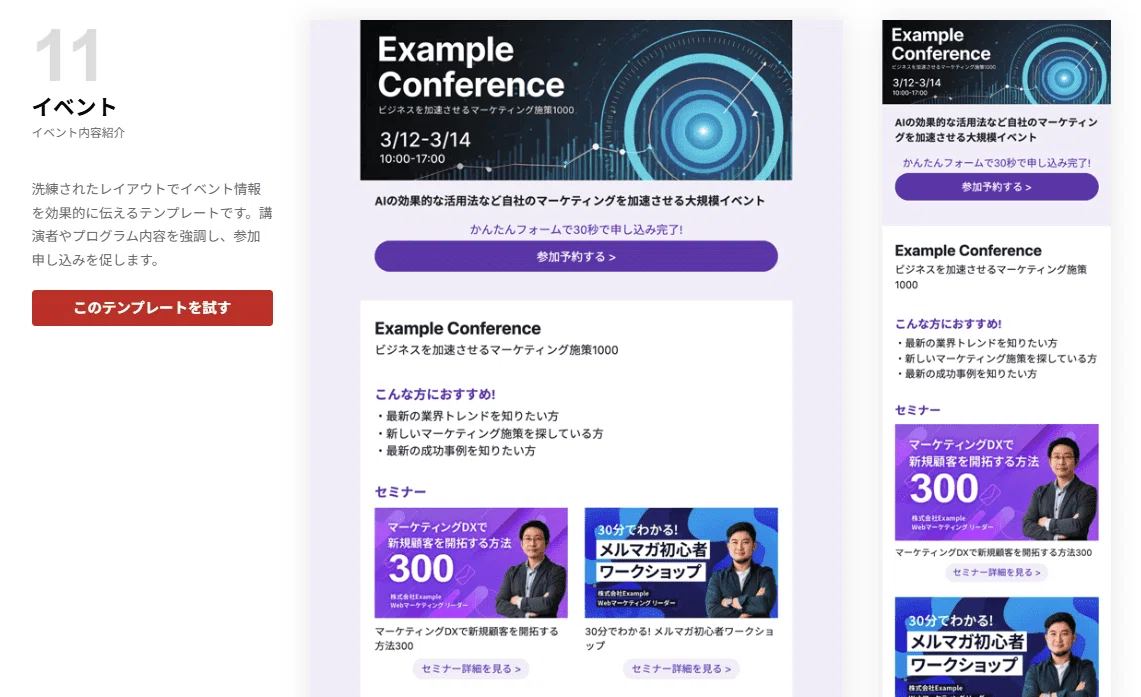
Task: Select メルマガ初心者ワークショップ image in mobile preview
Action: pyautogui.click(x=996, y=647)
